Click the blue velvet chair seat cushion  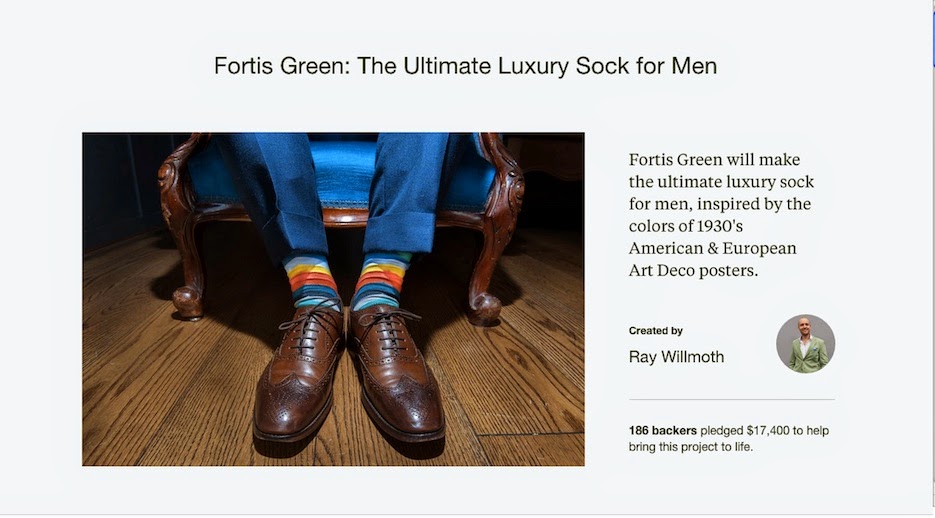coord(345,173)
